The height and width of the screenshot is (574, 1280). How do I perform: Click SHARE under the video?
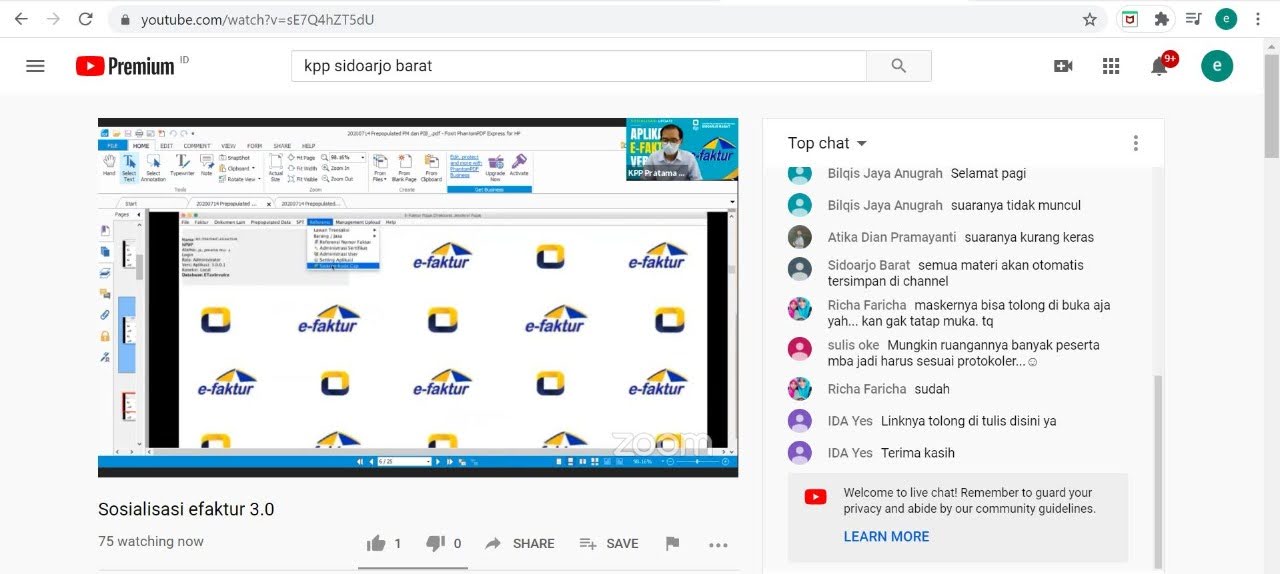click(x=520, y=543)
